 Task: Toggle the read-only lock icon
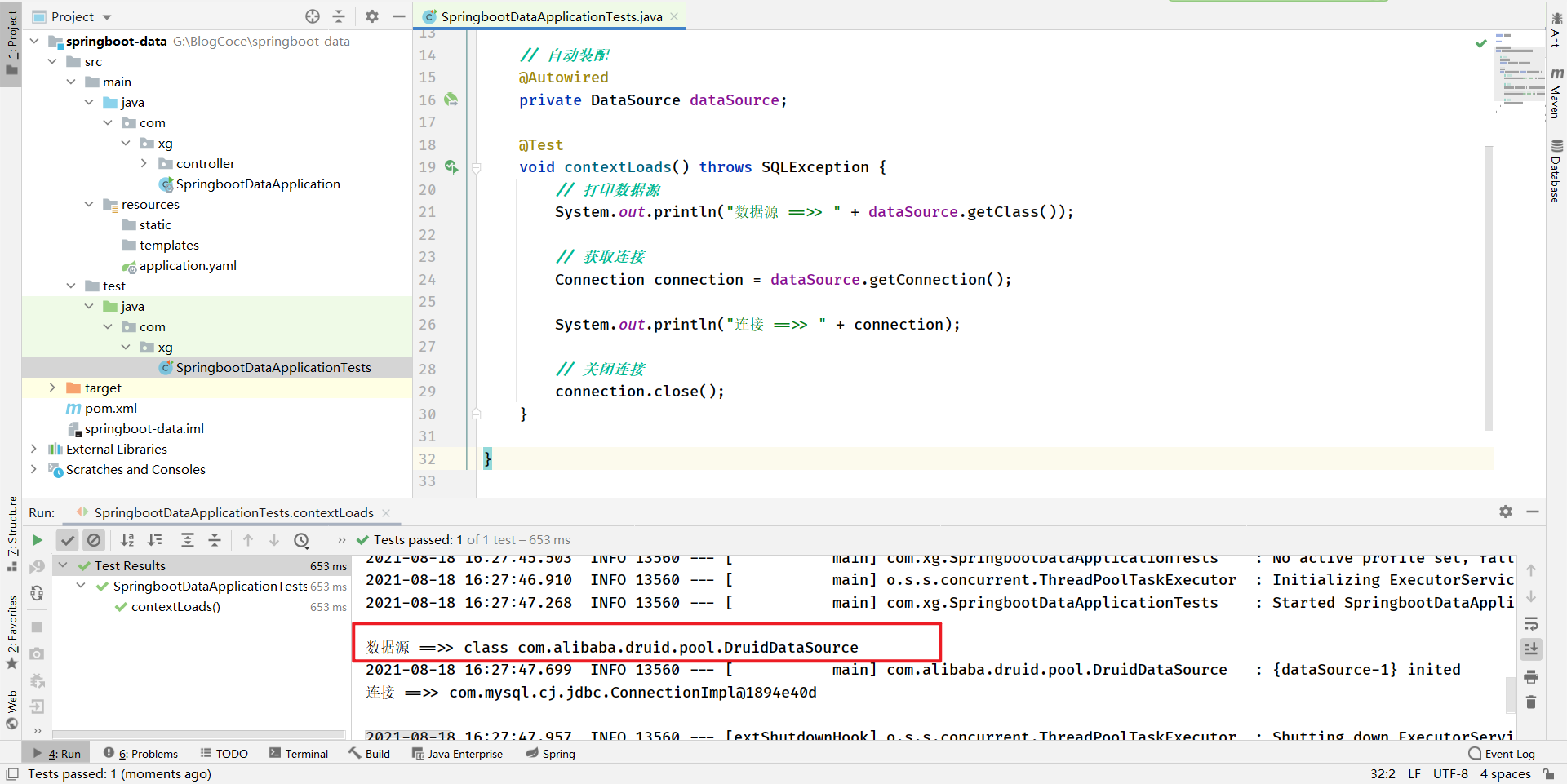point(1548,773)
